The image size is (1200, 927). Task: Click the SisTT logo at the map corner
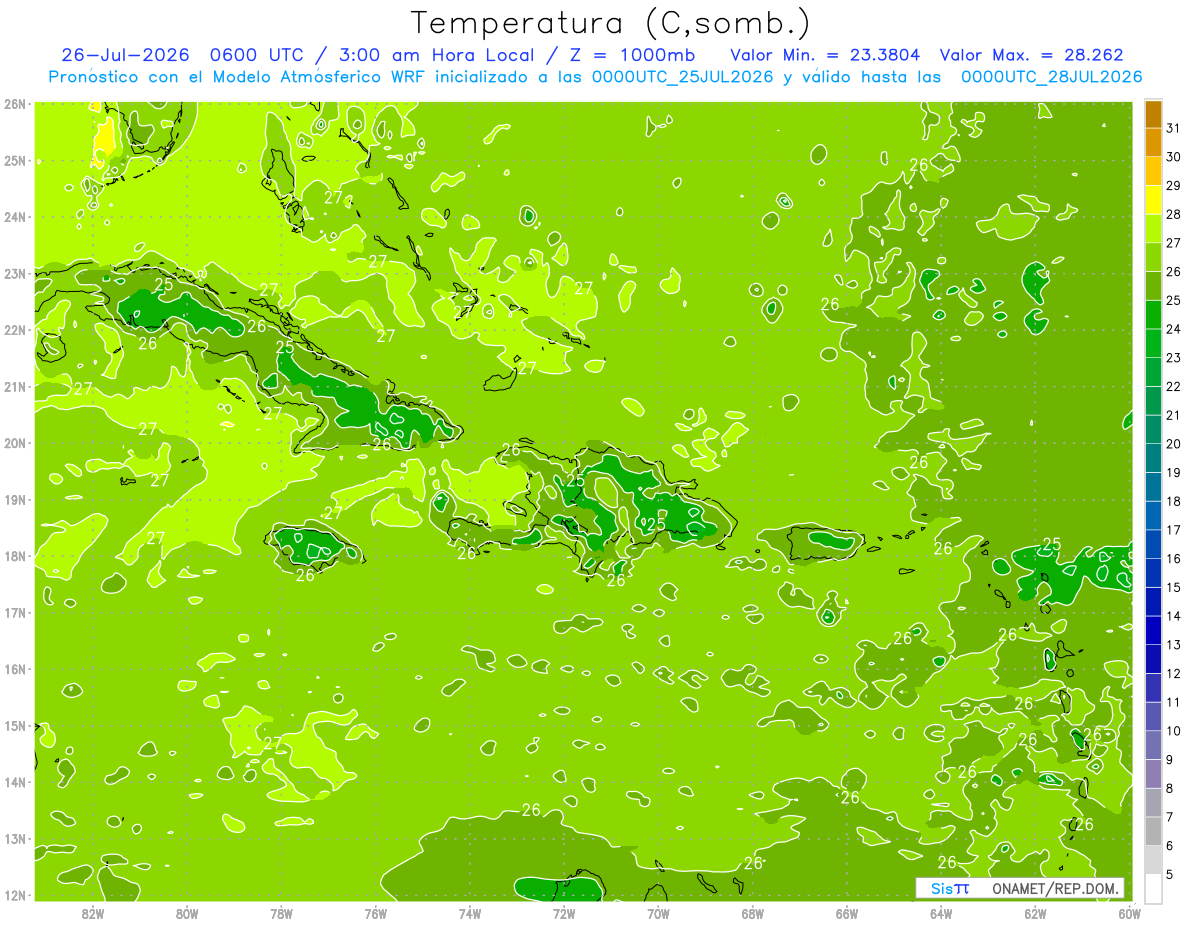tap(949, 888)
